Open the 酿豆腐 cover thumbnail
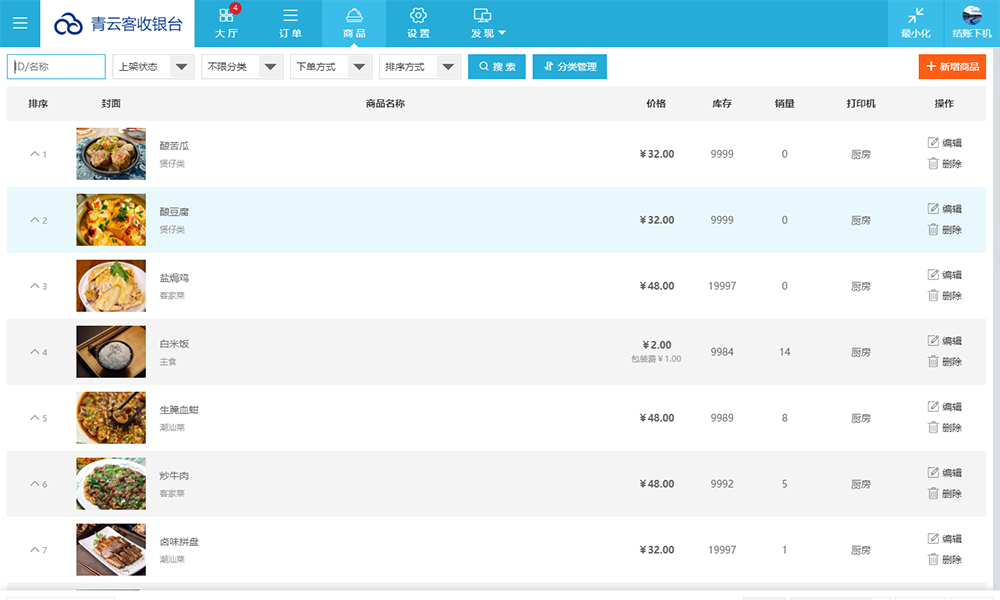Screen dimensions: 1000x600 pos(111,220)
